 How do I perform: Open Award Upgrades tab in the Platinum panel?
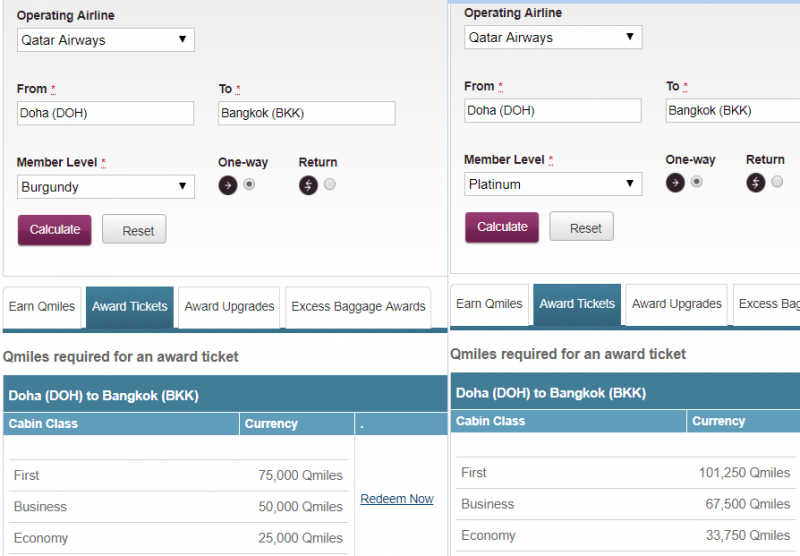point(677,304)
